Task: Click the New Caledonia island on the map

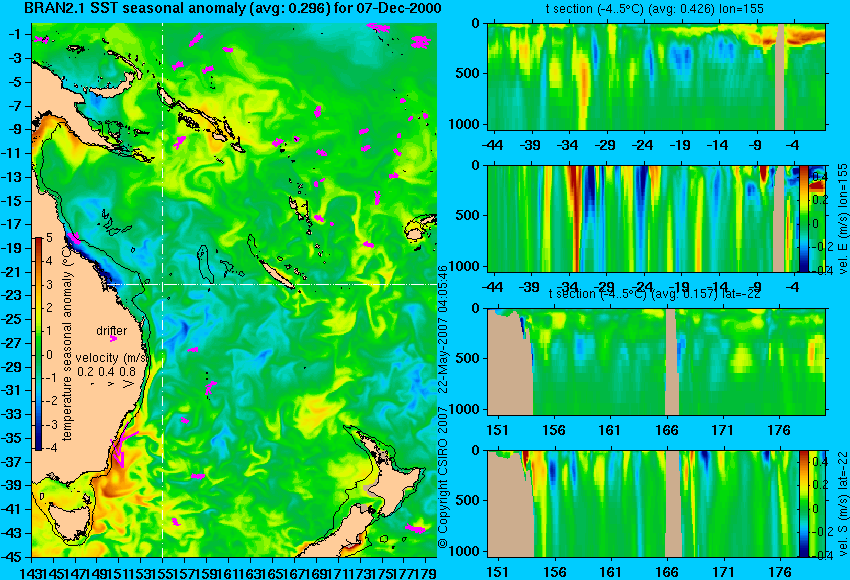Action: point(276,274)
